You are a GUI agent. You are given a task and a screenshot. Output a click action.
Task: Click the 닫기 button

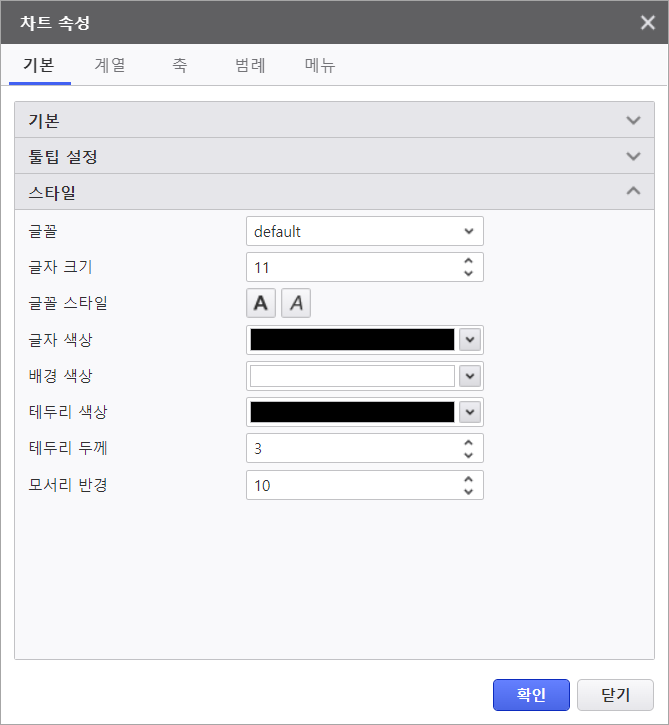click(615, 694)
